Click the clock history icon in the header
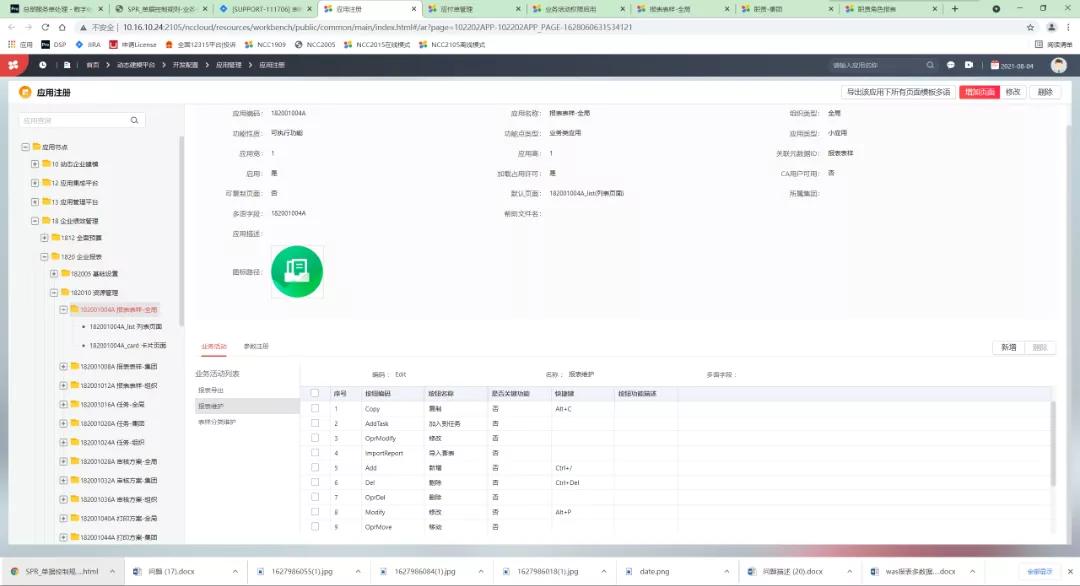 [43, 65]
